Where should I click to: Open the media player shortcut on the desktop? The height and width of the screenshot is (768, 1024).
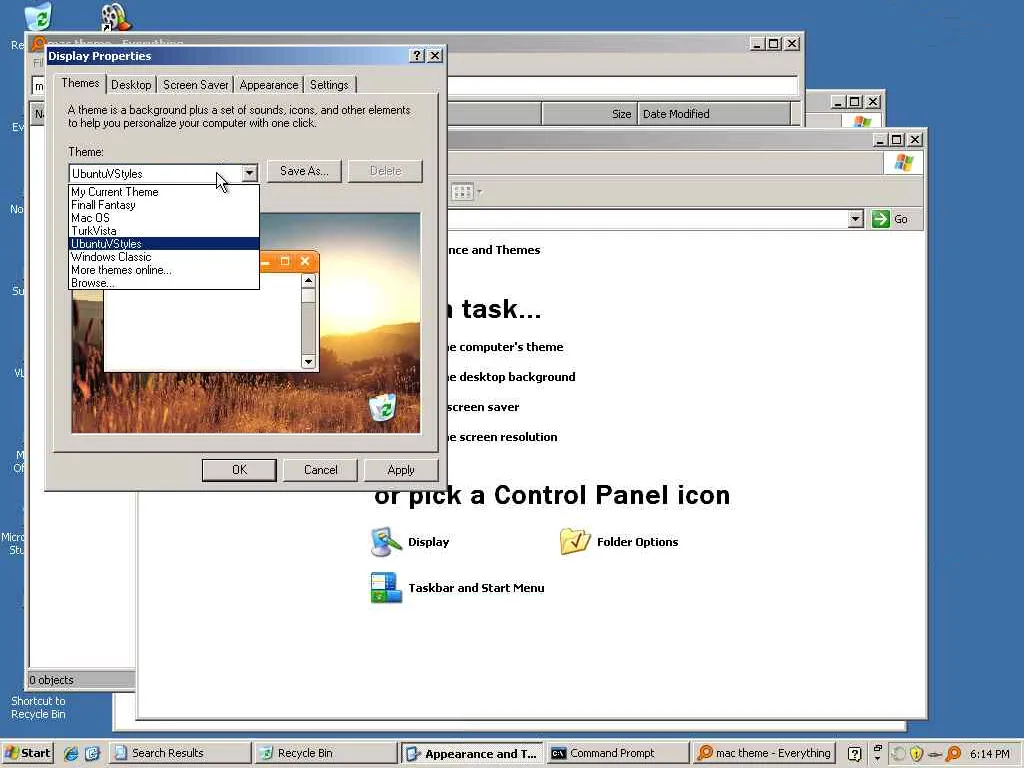[x=116, y=17]
